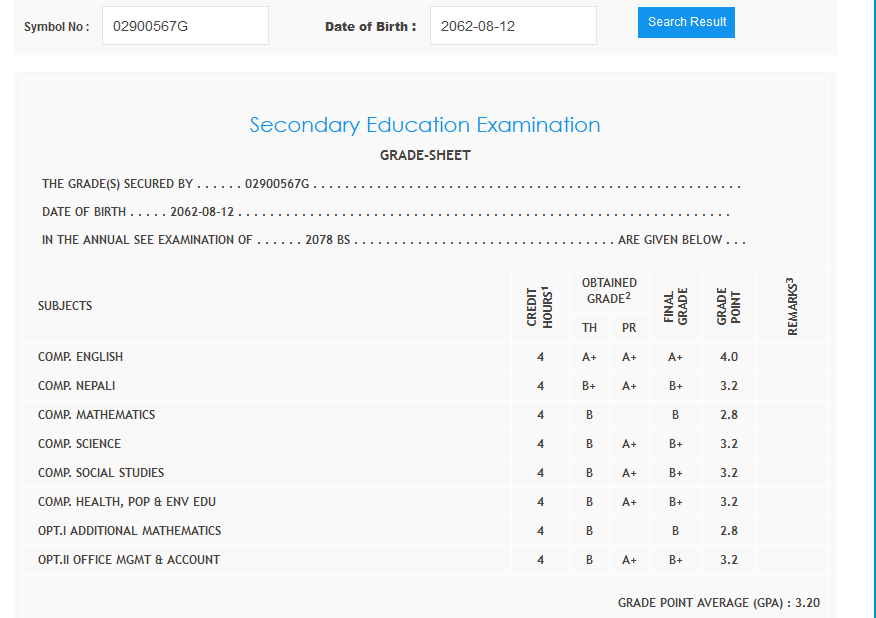
Task: Click the COMP. MATHEMATICS subject name
Action: coord(96,415)
